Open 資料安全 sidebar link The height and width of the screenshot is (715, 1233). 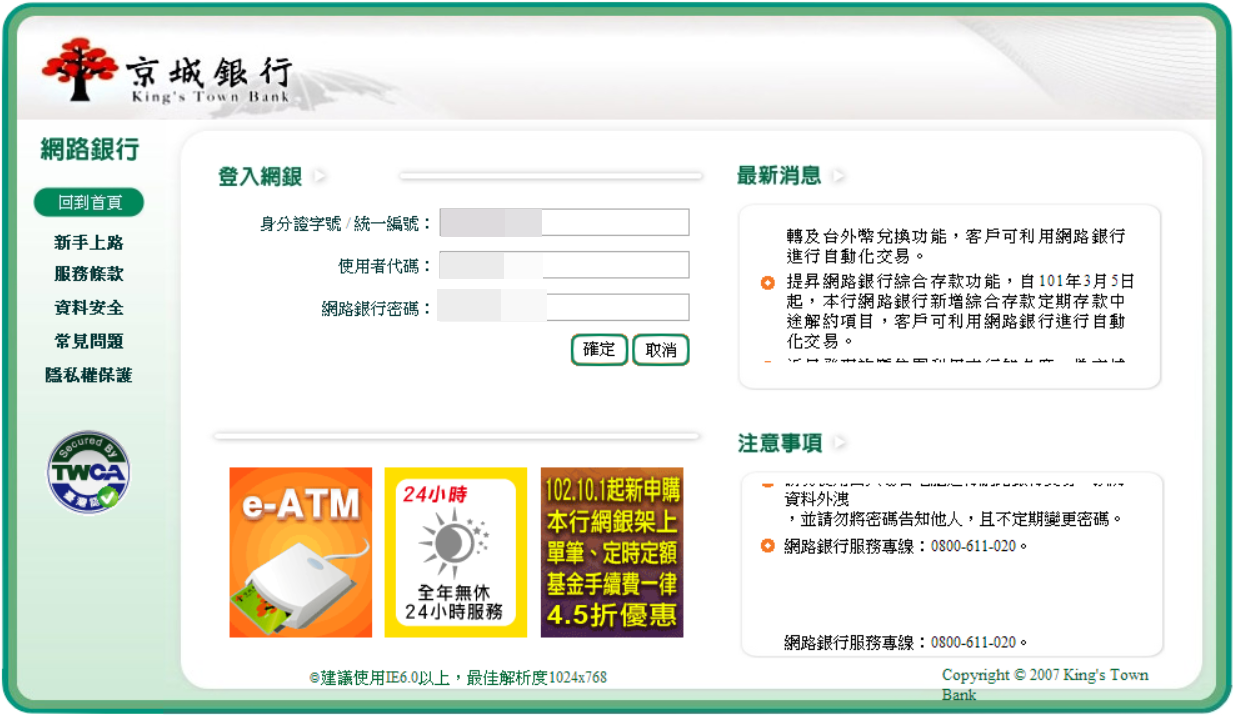click(89, 308)
